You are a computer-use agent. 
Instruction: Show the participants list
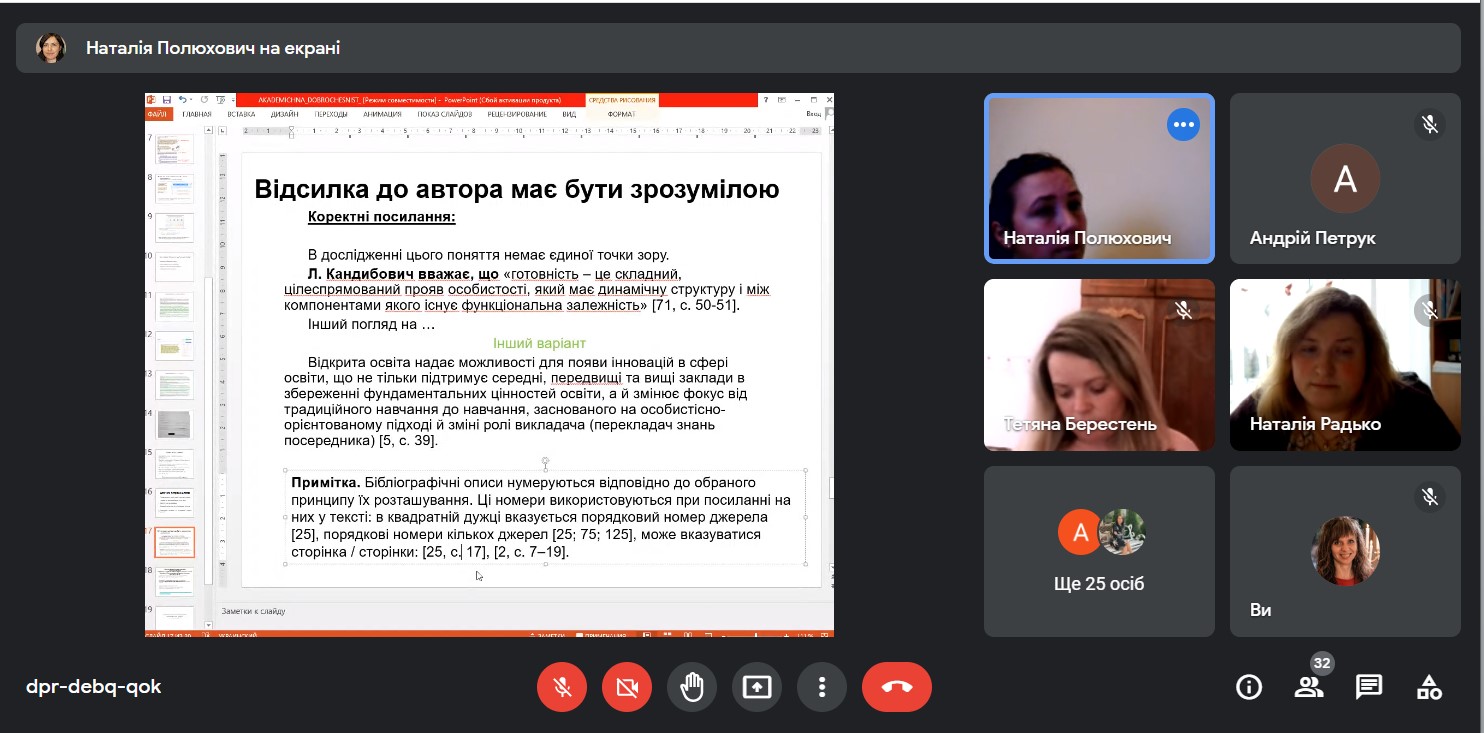[x=1308, y=687]
